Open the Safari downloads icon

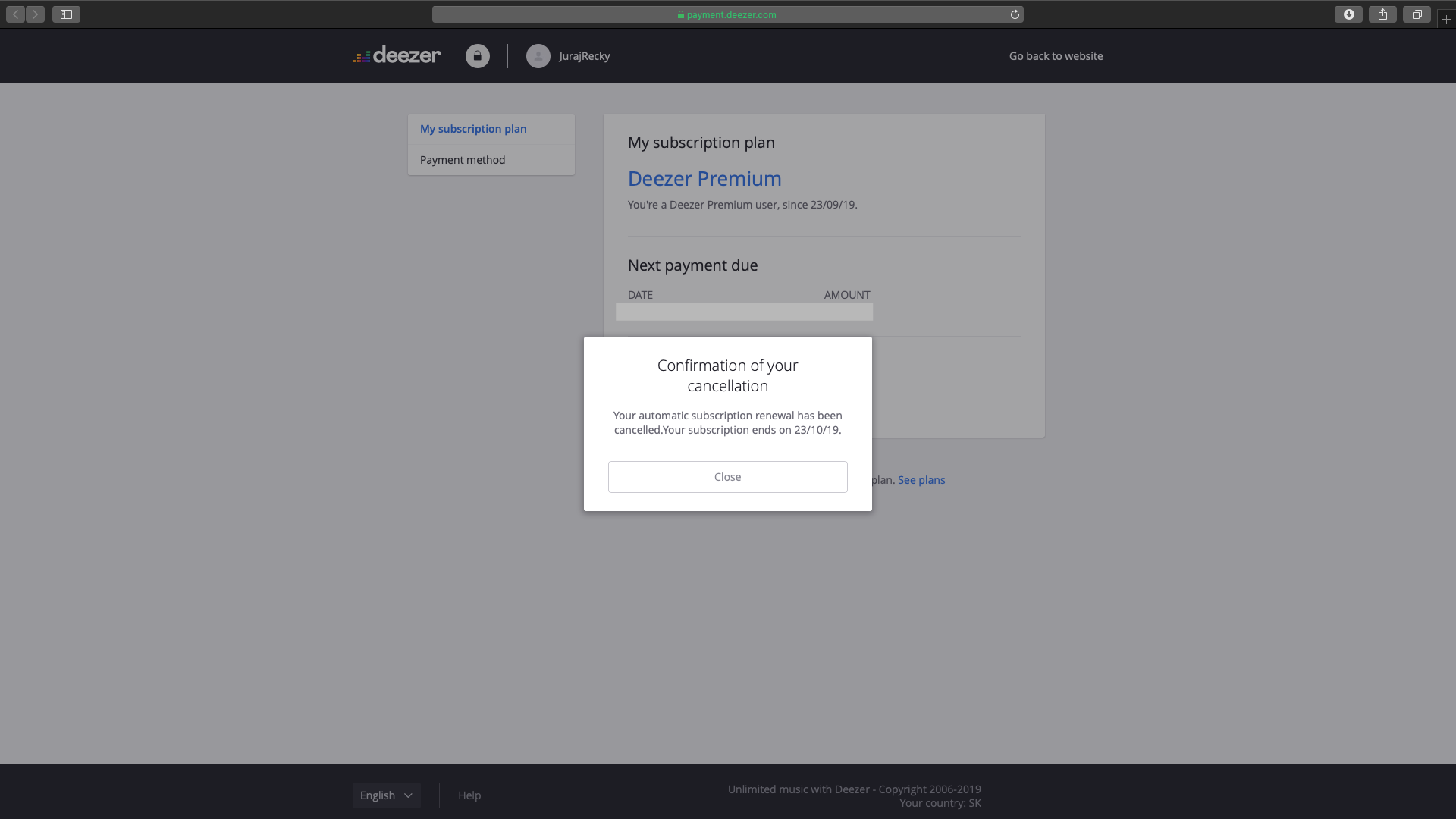1348,14
